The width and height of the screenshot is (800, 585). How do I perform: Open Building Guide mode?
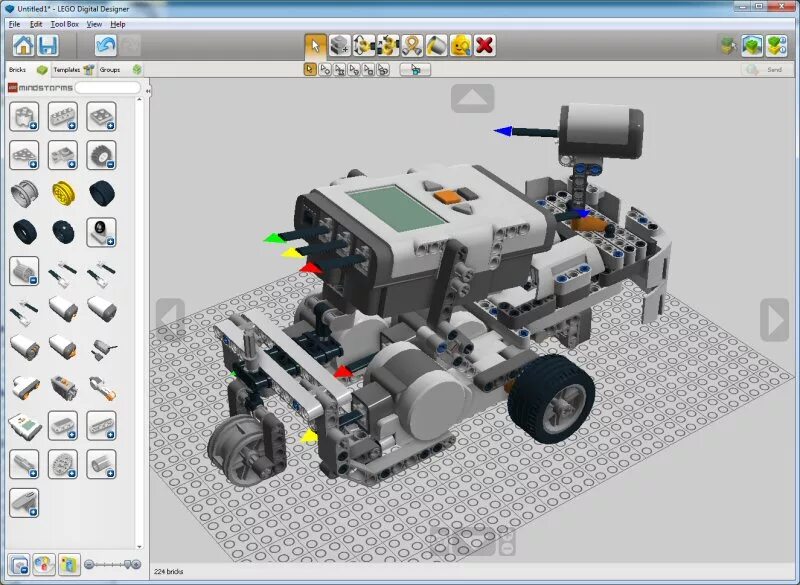(x=777, y=45)
